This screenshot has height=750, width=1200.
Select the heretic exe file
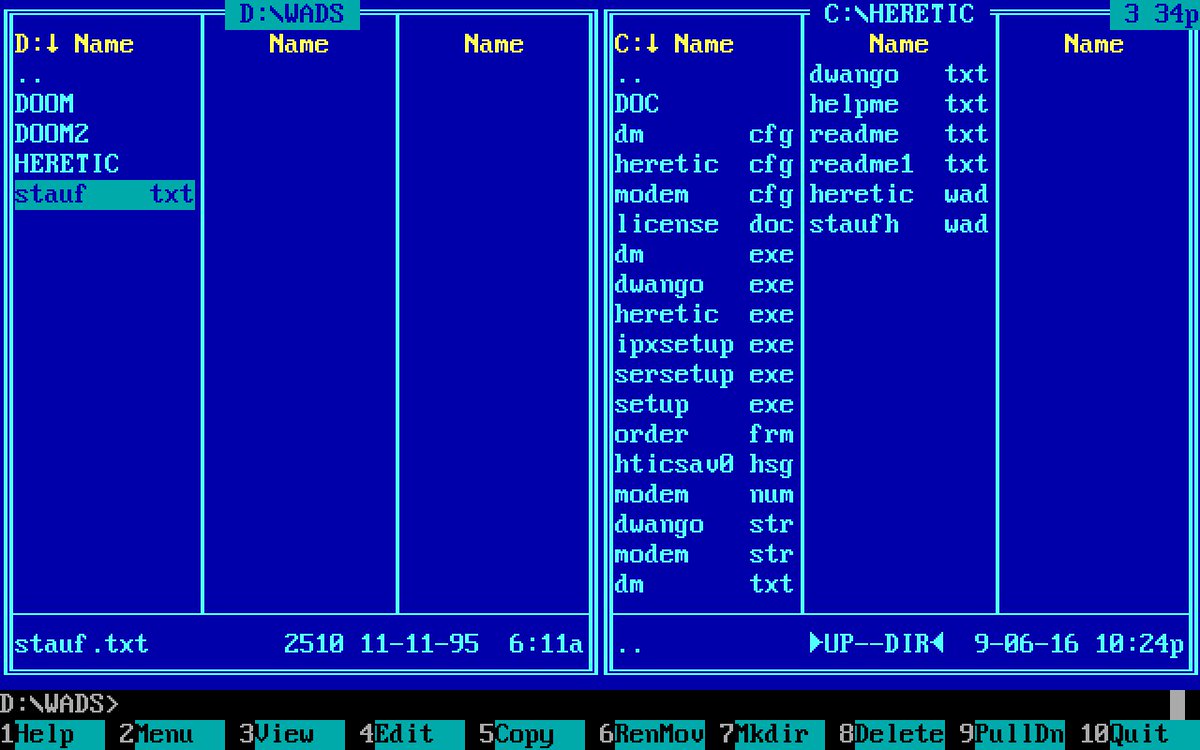pyautogui.click(x=704, y=314)
